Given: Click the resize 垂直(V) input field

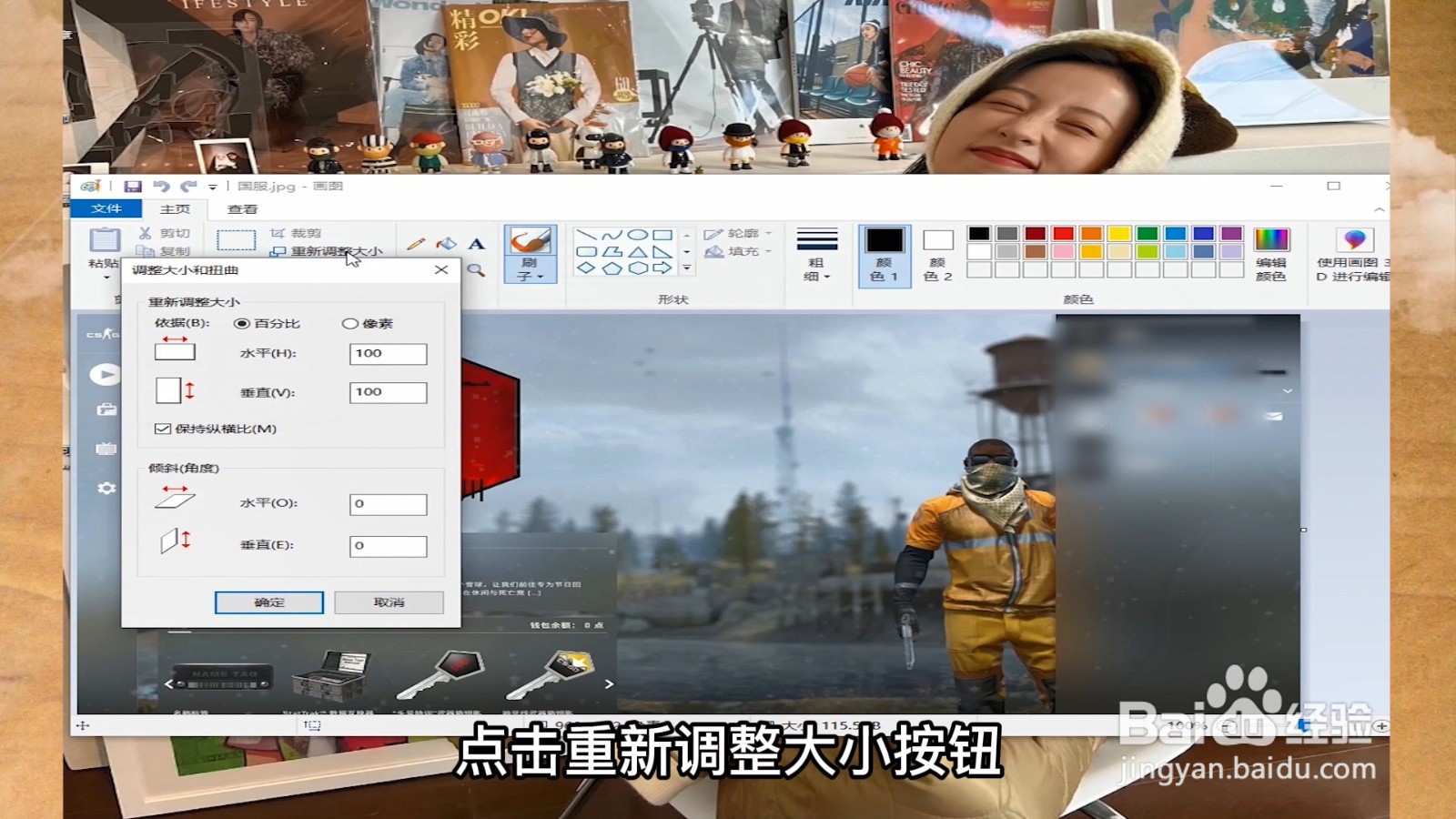Looking at the screenshot, I should tap(388, 392).
